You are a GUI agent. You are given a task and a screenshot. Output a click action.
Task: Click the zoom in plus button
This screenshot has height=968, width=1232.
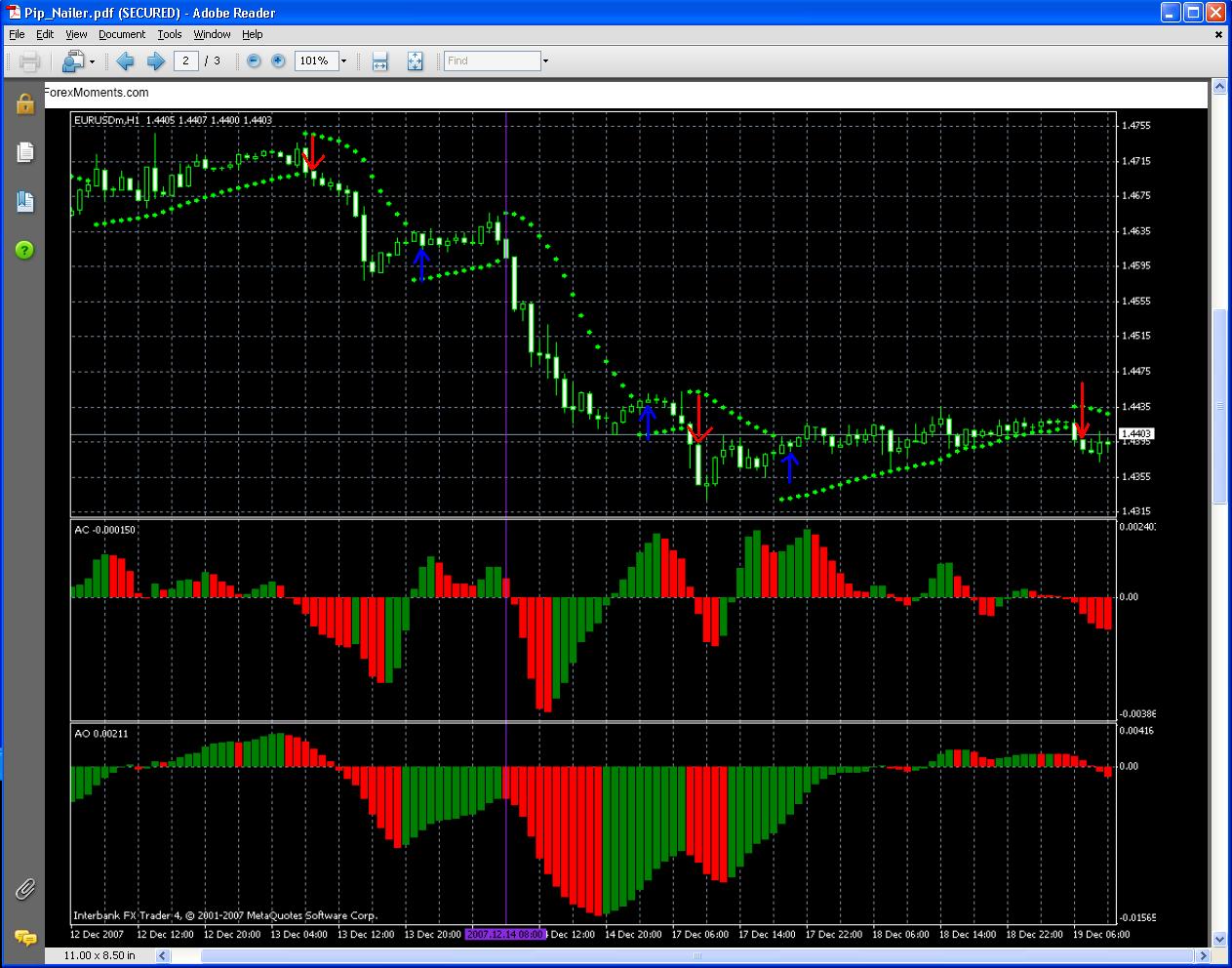(x=278, y=60)
